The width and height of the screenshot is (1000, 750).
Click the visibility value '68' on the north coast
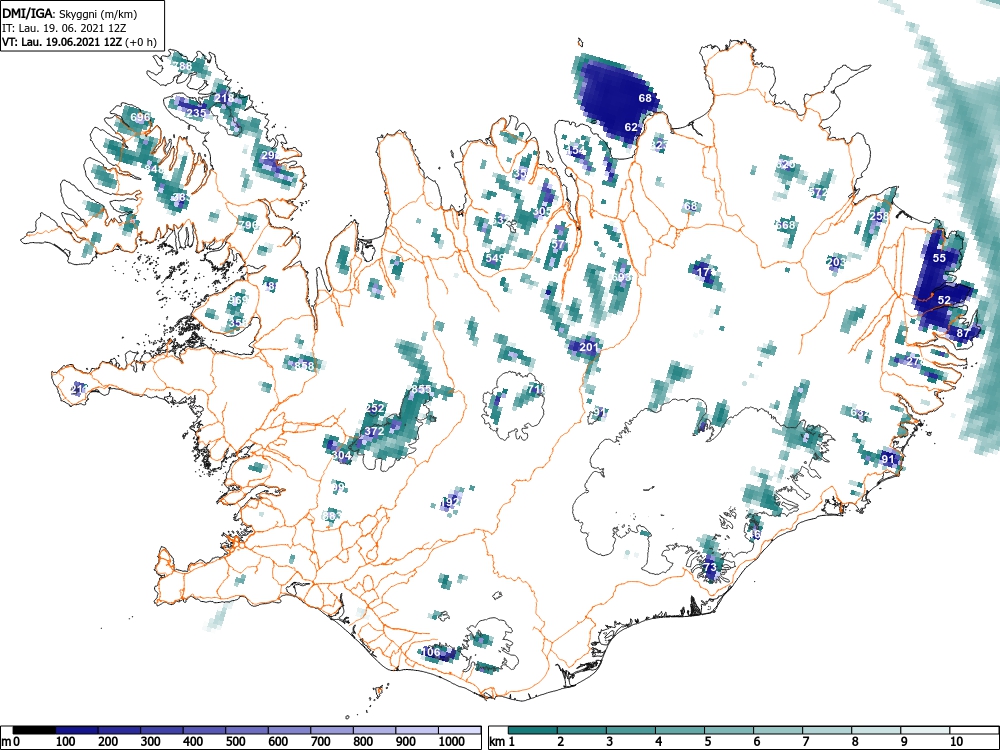click(x=645, y=98)
